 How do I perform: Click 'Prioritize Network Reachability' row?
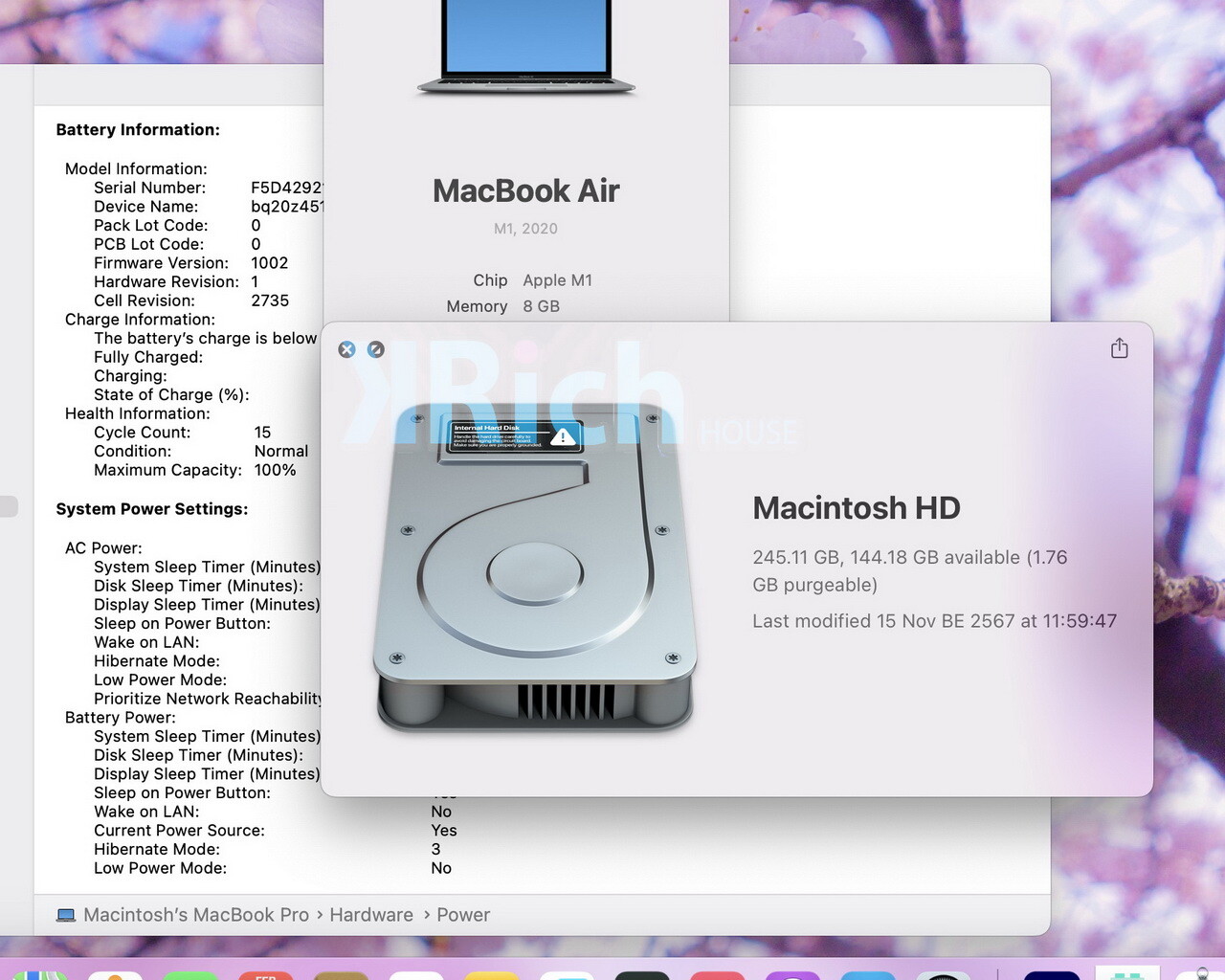point(208,699)
